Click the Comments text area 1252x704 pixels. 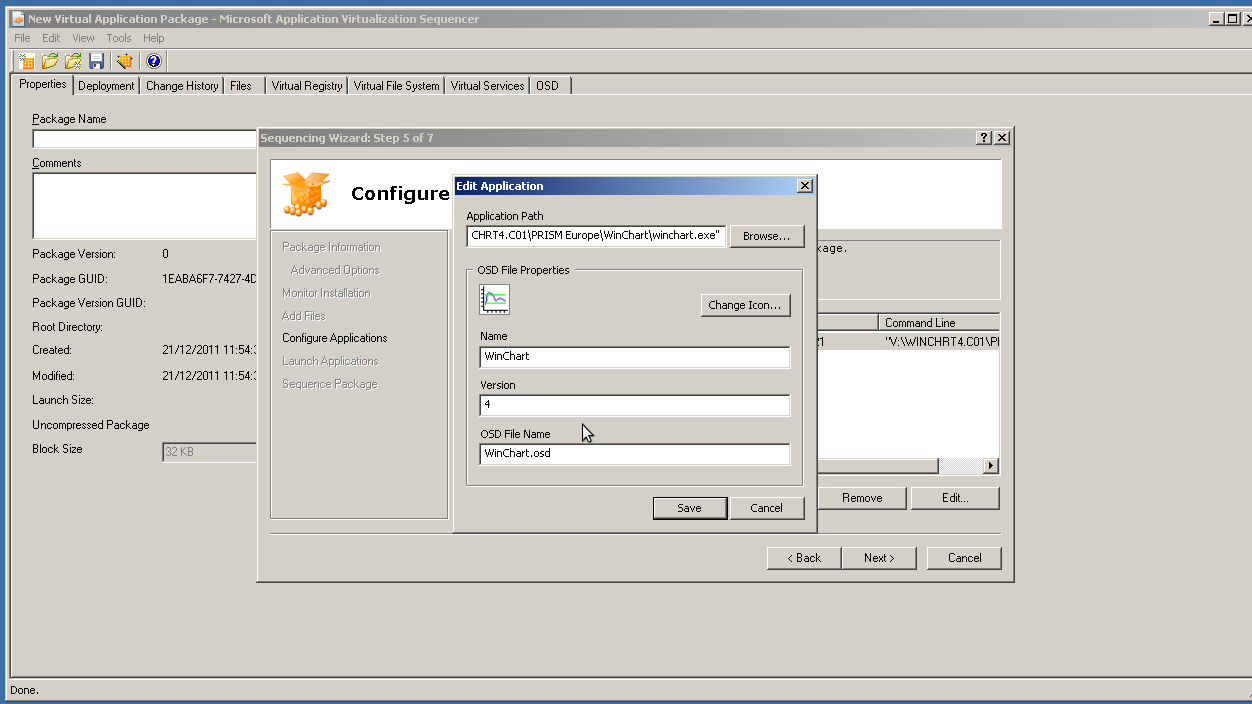tap(145, 205)
